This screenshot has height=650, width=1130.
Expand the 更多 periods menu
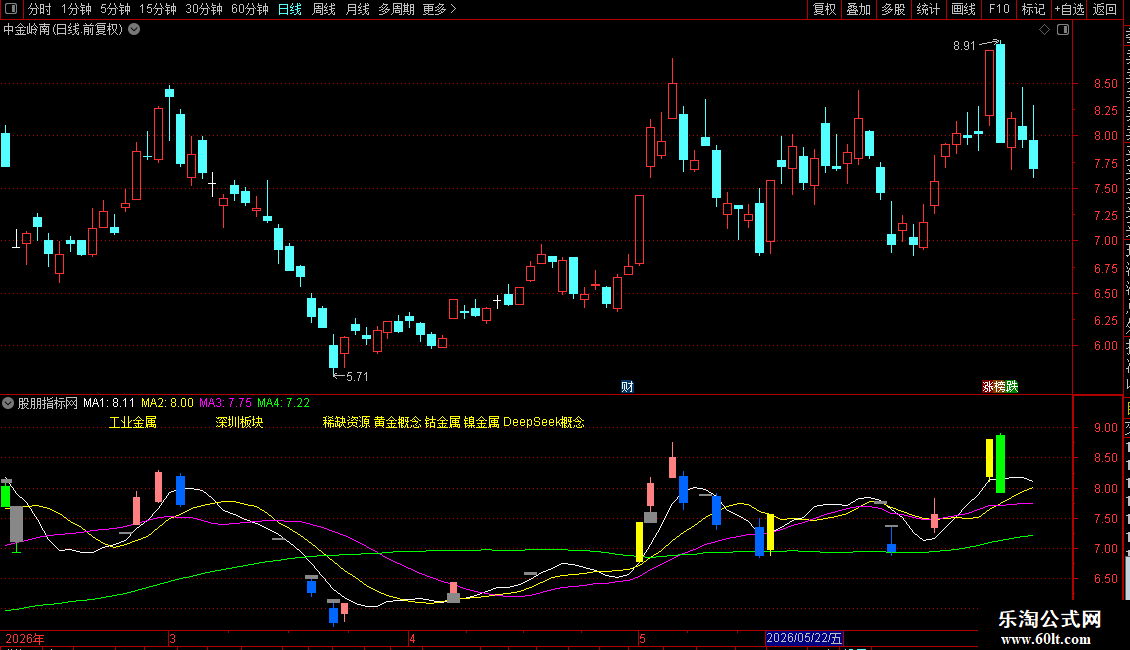point(440,9)
